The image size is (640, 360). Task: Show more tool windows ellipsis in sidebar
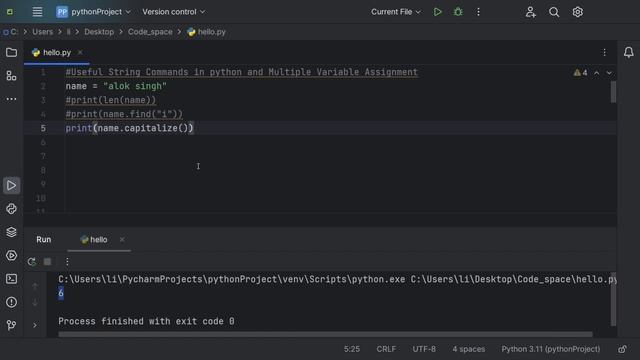pos(11,99)
